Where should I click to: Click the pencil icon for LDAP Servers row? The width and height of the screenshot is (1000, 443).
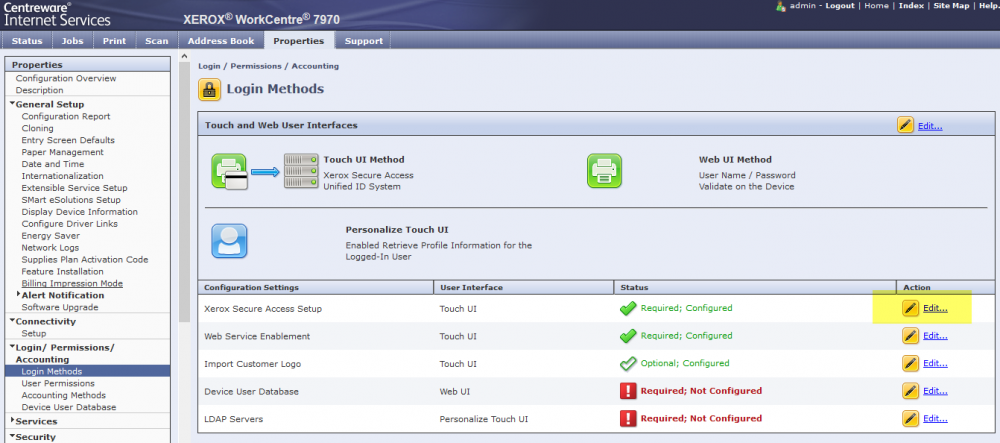pos(910,418)
